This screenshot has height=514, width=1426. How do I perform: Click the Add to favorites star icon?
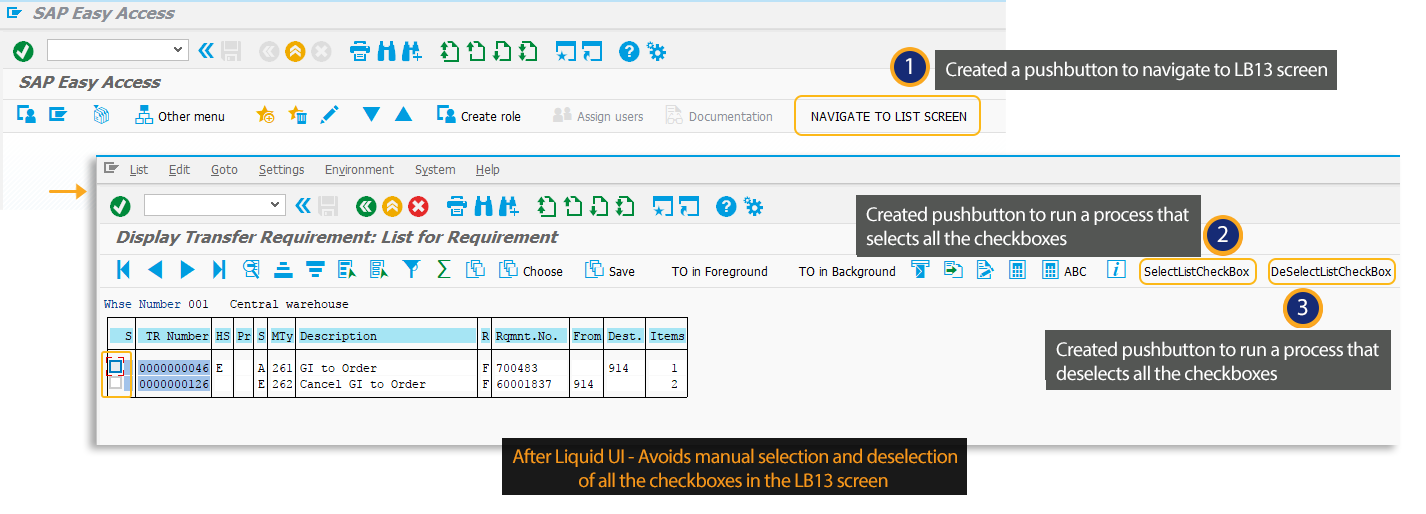[265, 116]
